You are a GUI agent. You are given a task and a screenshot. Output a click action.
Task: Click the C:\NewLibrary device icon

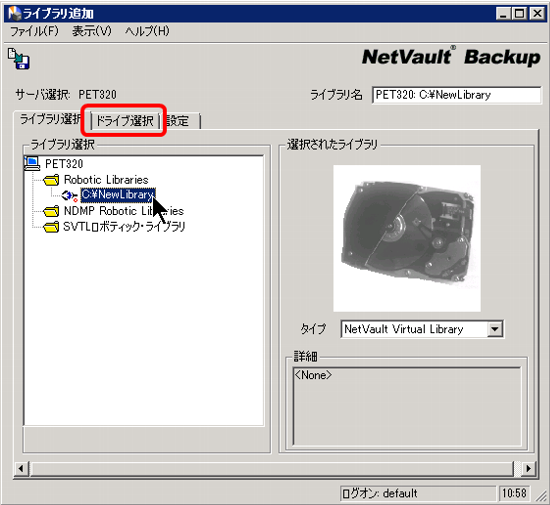69,195
